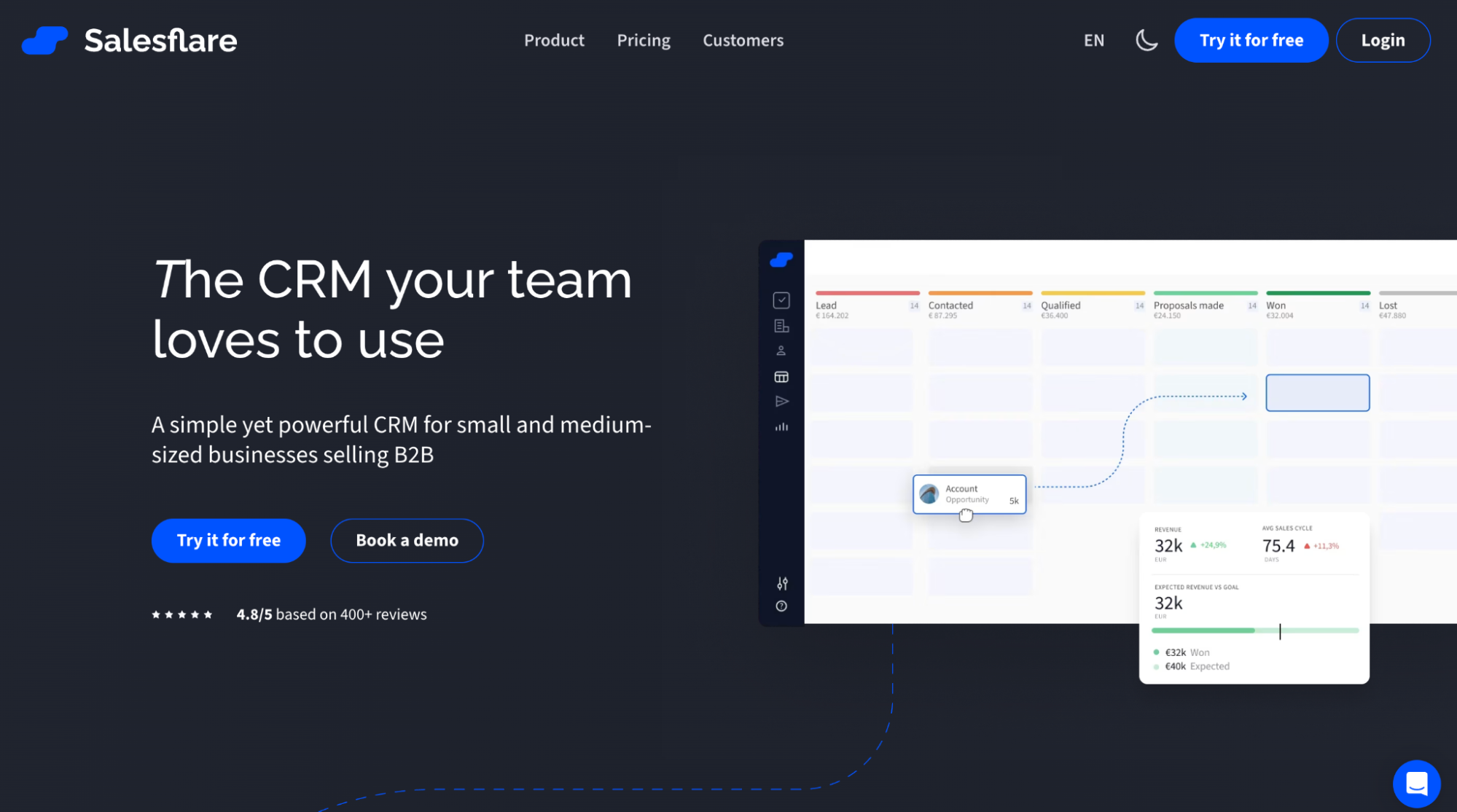Image resolution: width=1457 pixels, height=812 pixels.
Task: Click highlighted drop slot in Won column
Action: (1317, 393)
